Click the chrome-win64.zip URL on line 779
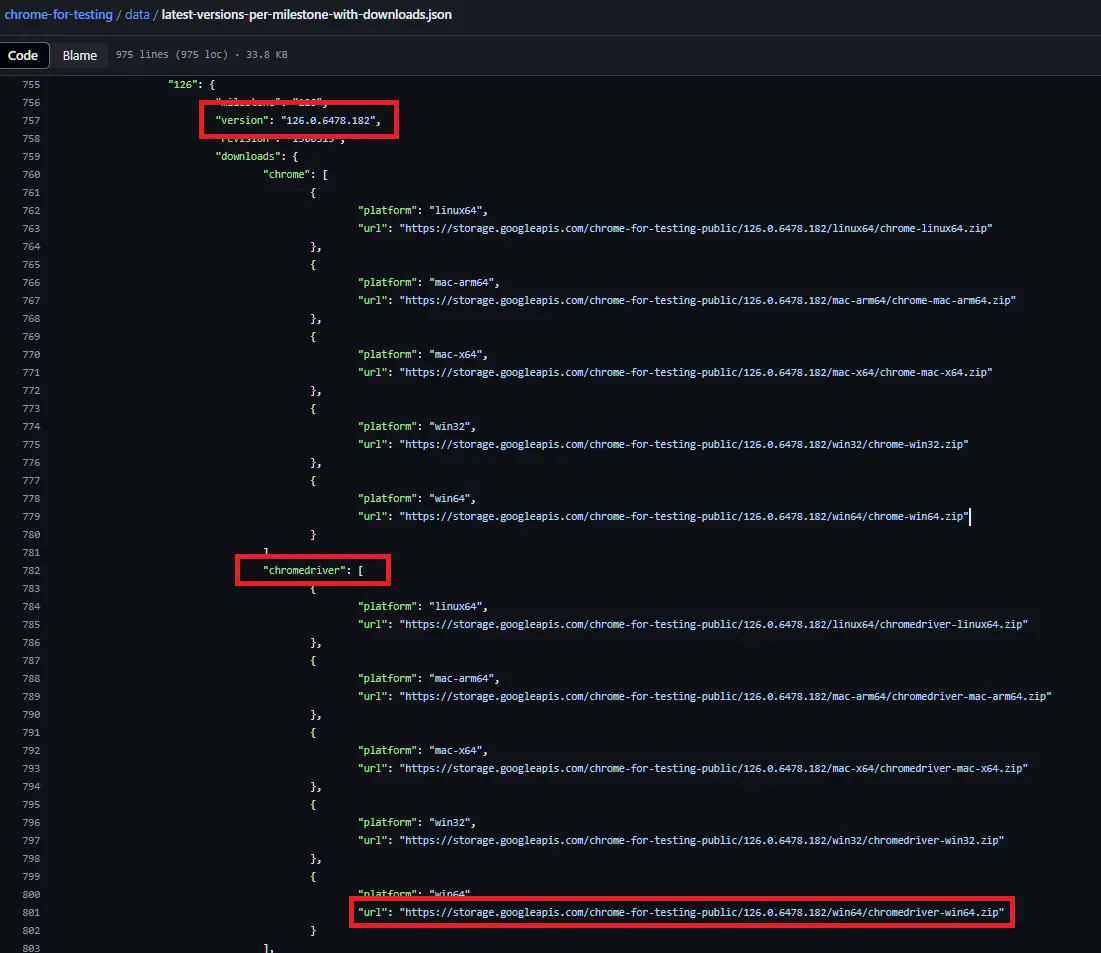The width and height of the screenshot is (1101, 953). click(x=684, y=516)
